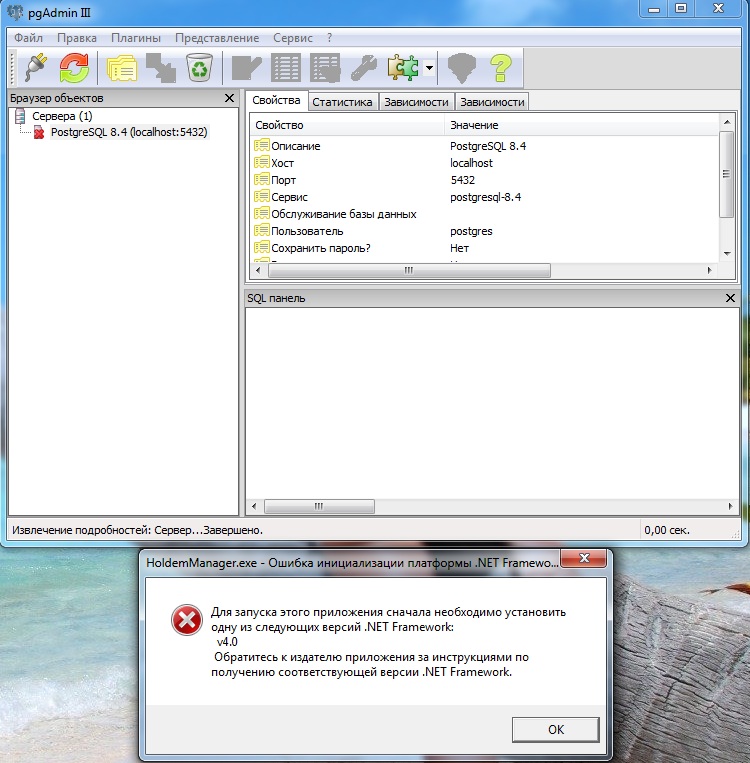Click the filtered data view icon
Viewport: 750px width, 763px height.
[325, 67]
